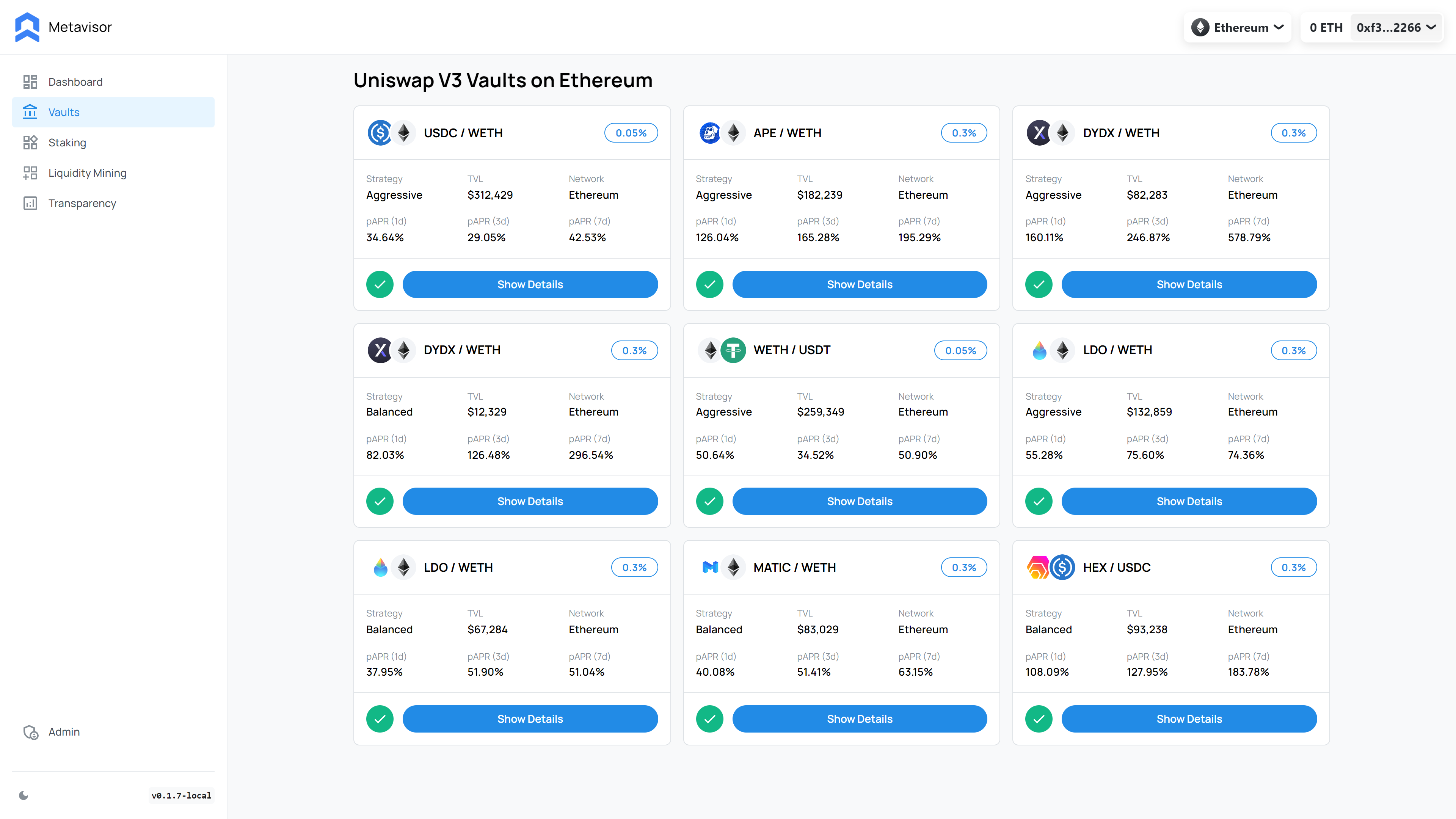Screen dimensions: 1456x819
Task: Click the Tether icon on WETH / USDT card
Action: tap(733, 350)
